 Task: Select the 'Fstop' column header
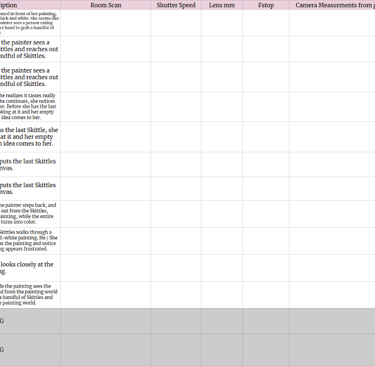point(266,5)
